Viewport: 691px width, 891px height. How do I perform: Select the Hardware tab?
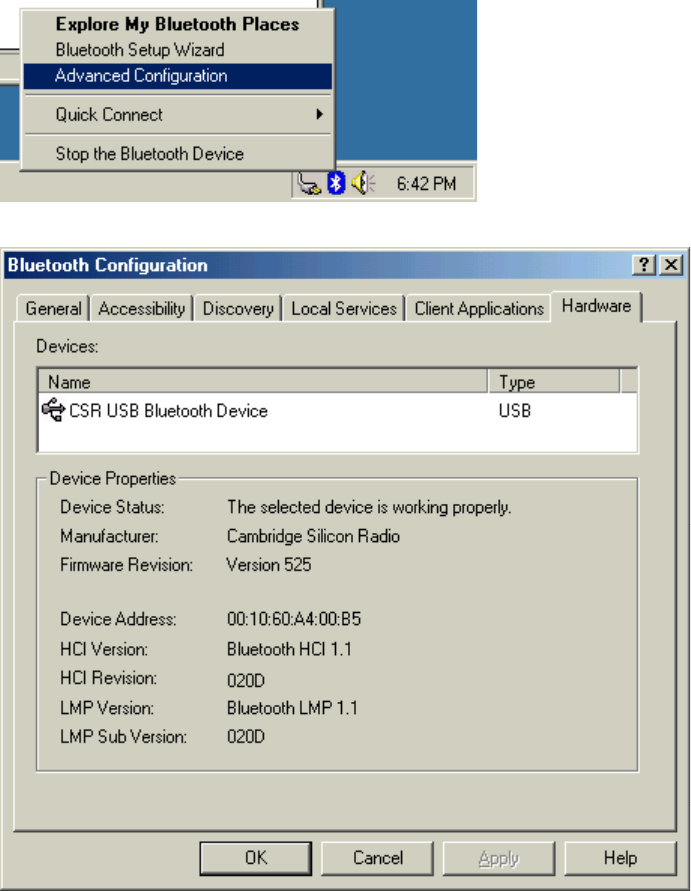click(x=596, y=307)
